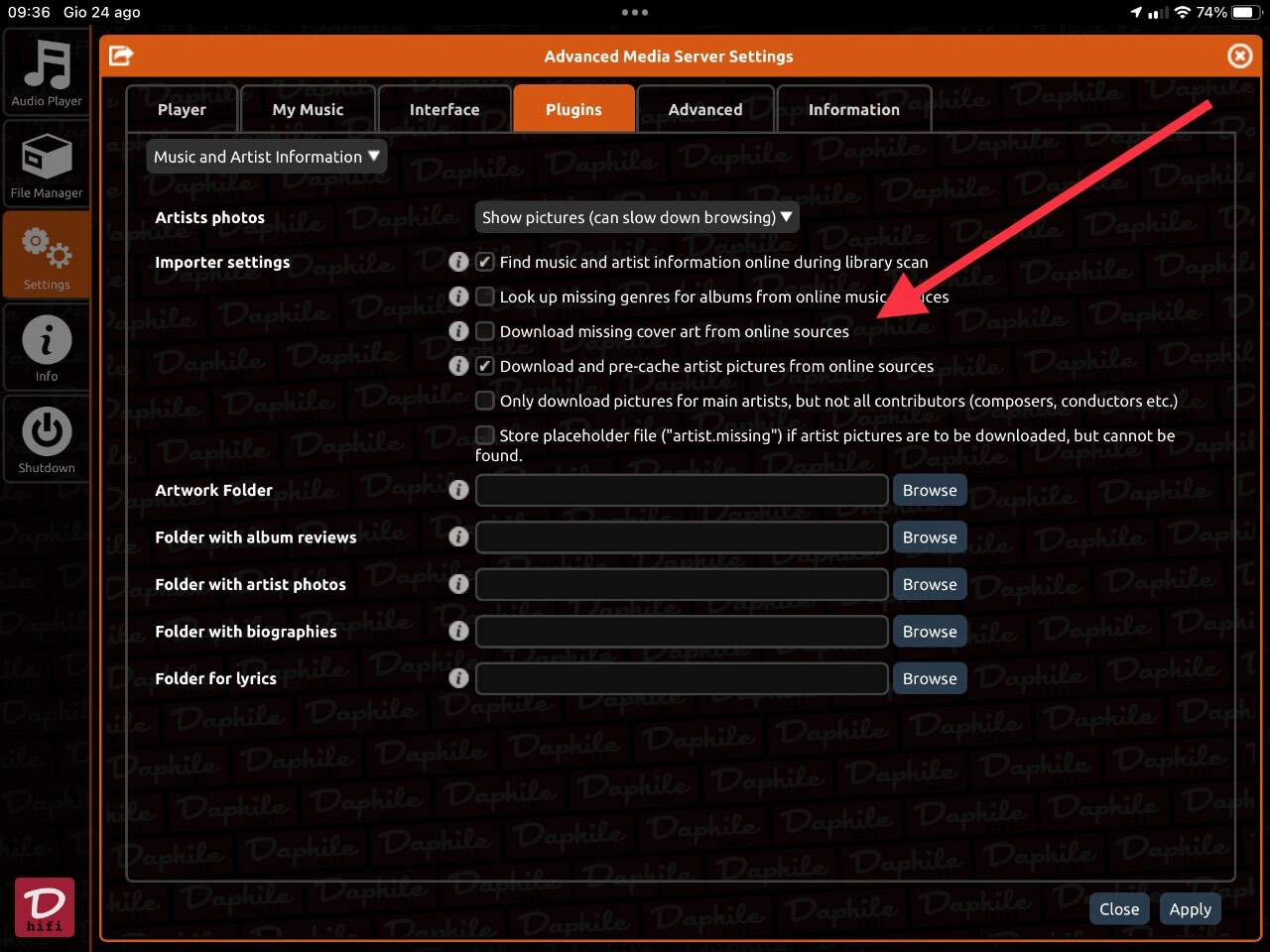The width and height of the screenshot is (1270, 952).
Task: Enable Only download pictures for main artists
Action: 485,401
